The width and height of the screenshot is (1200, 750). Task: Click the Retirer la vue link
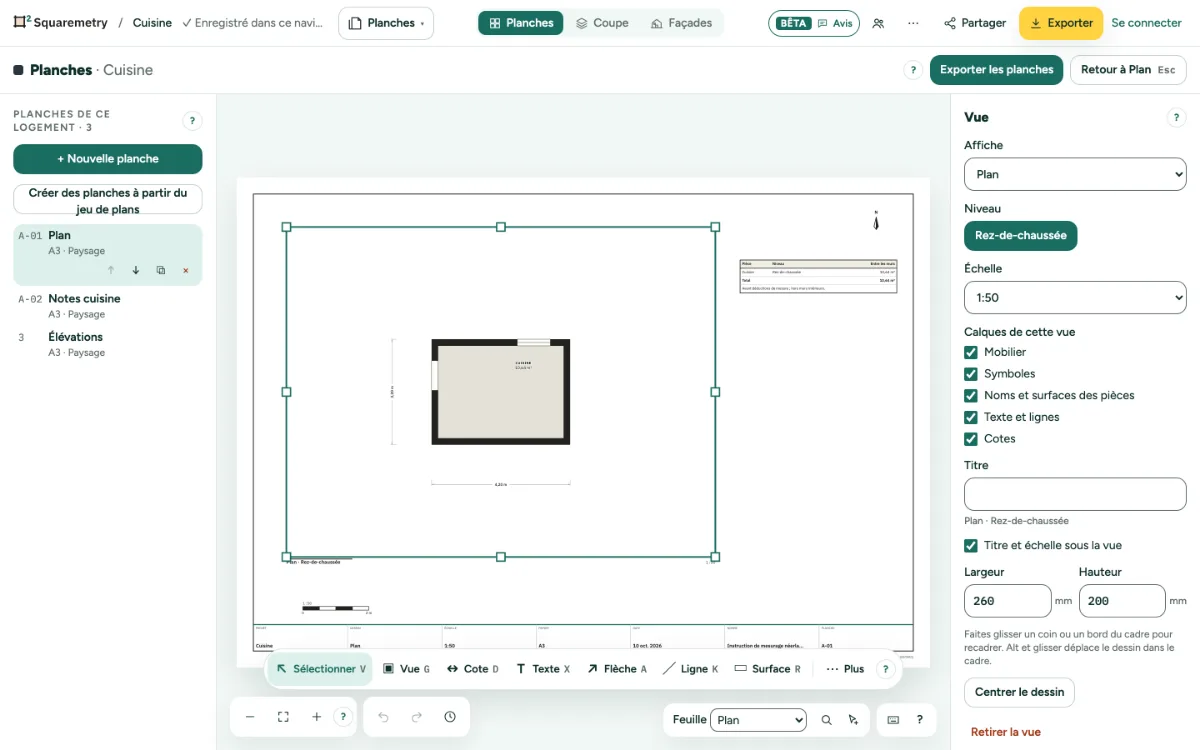point(1006,732)
